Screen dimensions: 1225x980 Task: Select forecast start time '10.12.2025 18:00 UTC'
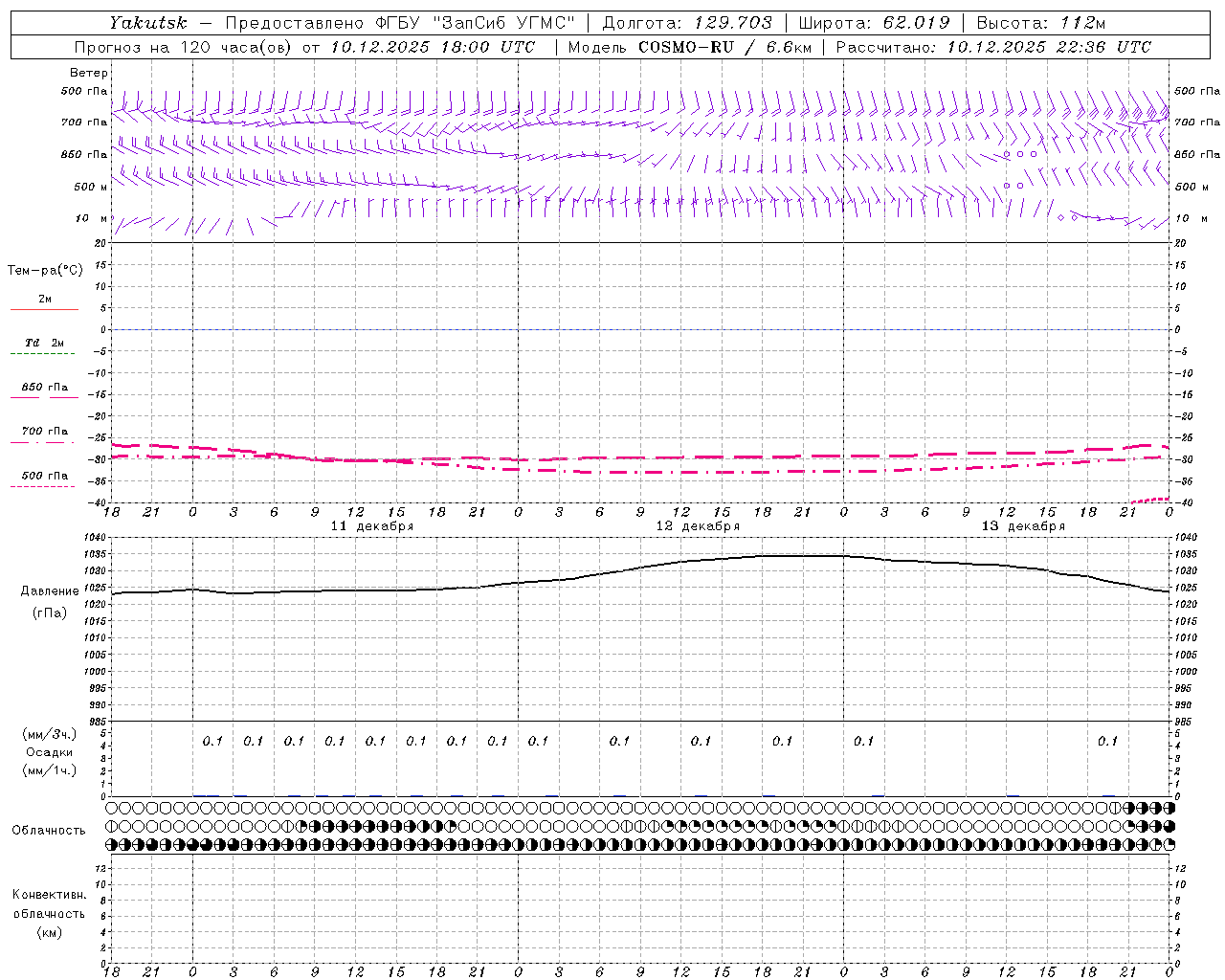(433, 47)
